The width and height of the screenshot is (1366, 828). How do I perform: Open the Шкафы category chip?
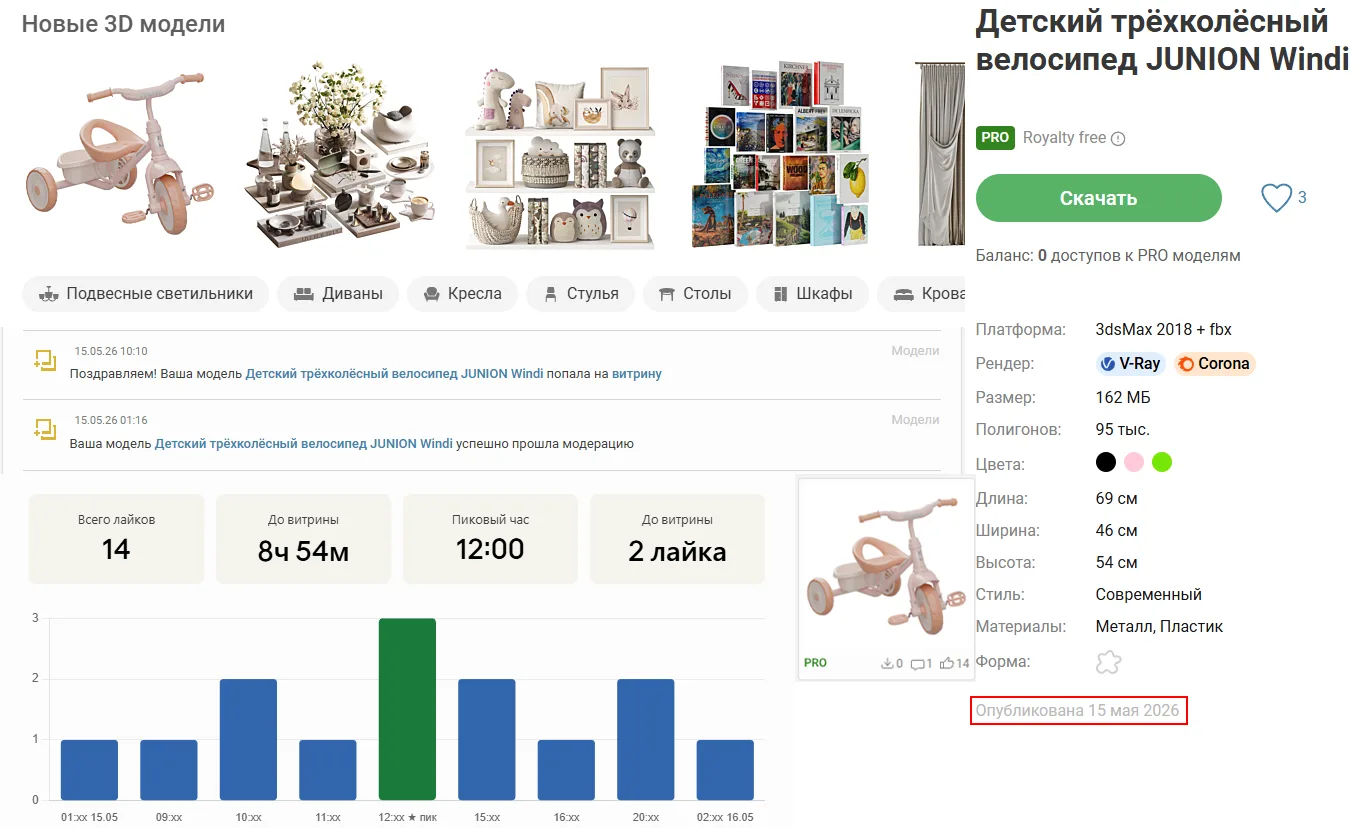(812, 294)
